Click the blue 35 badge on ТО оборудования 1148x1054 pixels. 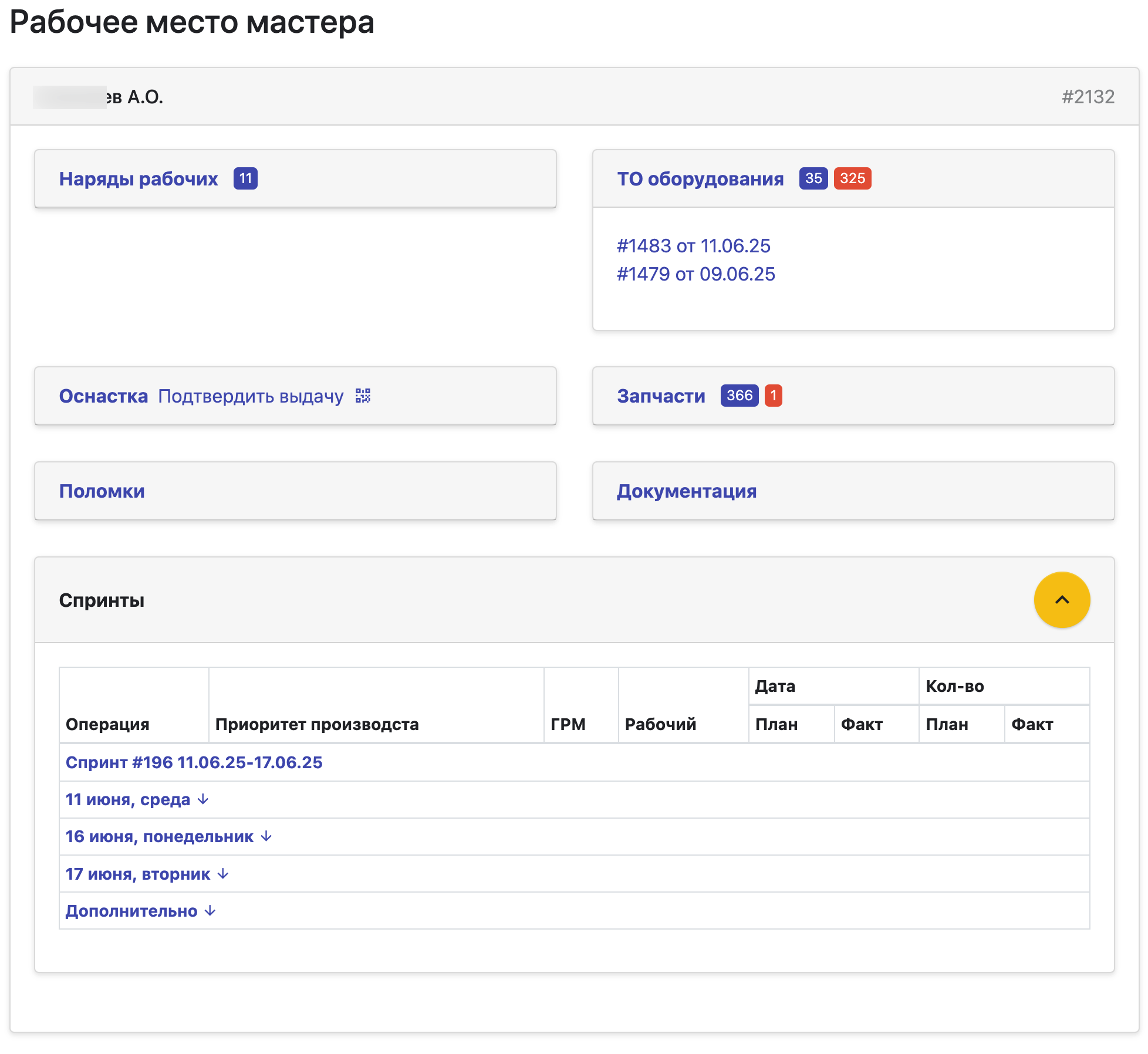[813, 178]
